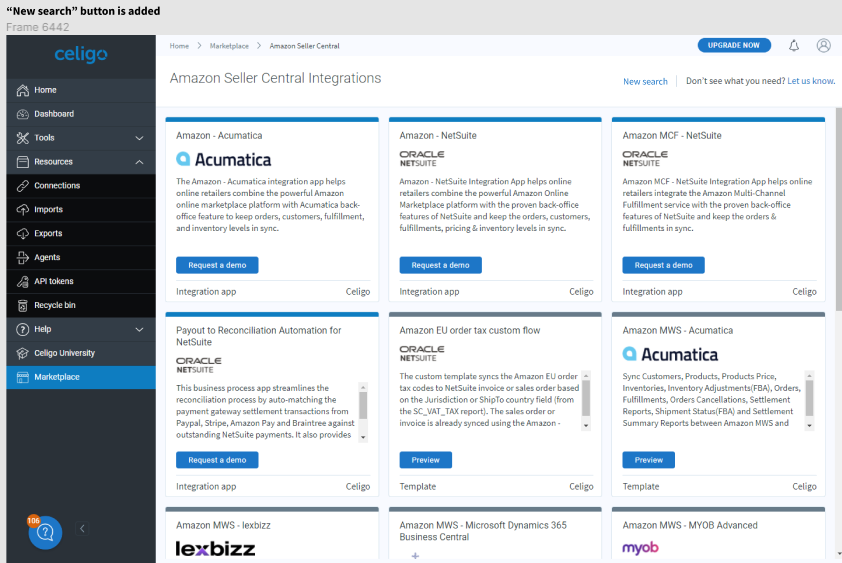This screenshot has width=842, height=563.
Task: Expand the Tools menu chevron
Action: click(139, 138)
